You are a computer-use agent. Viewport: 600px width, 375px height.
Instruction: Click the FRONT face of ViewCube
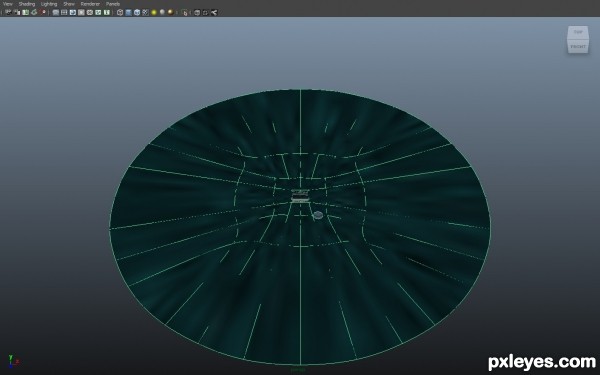pos(578,46)
